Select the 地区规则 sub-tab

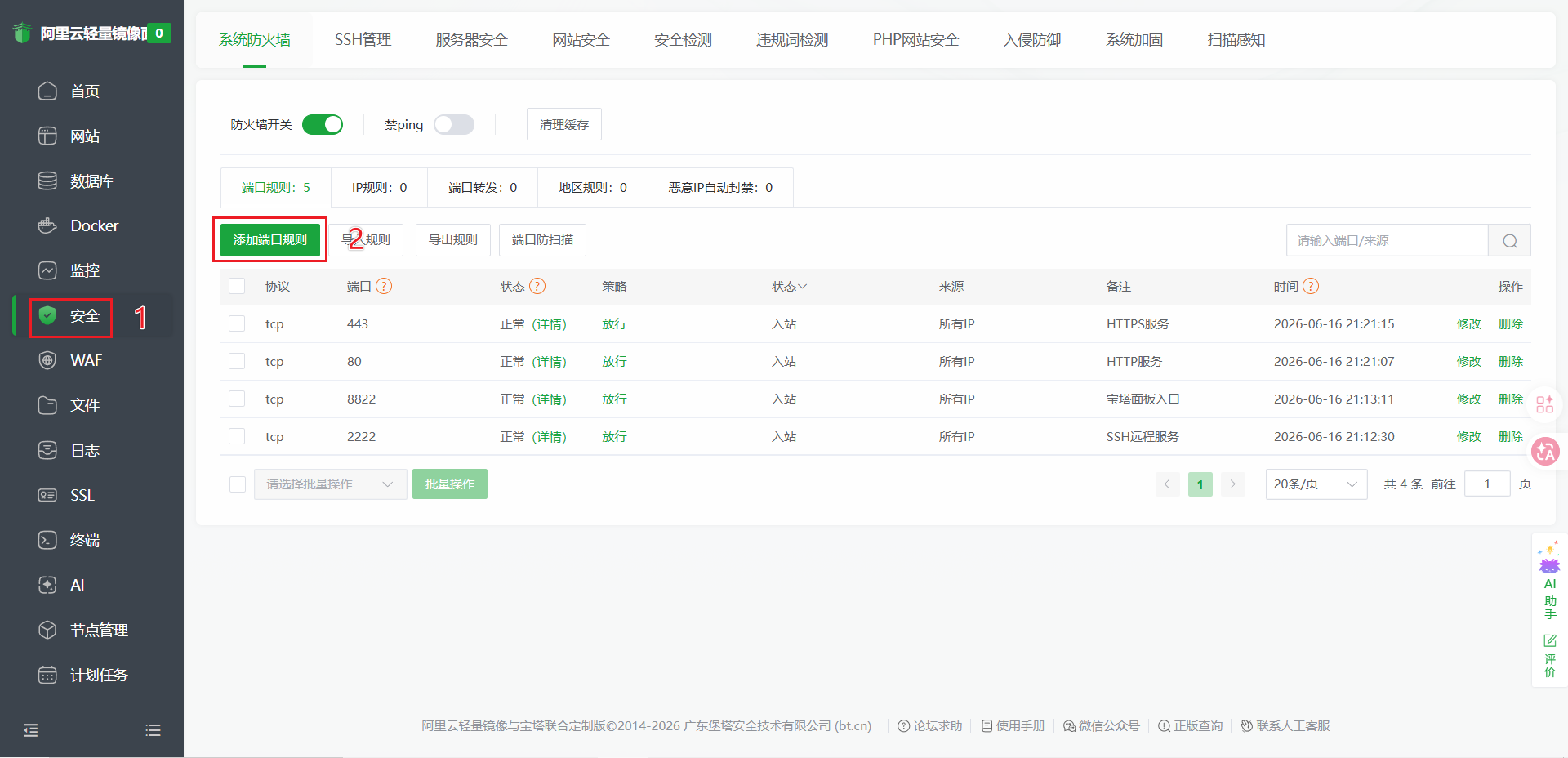tap(593, 188)
